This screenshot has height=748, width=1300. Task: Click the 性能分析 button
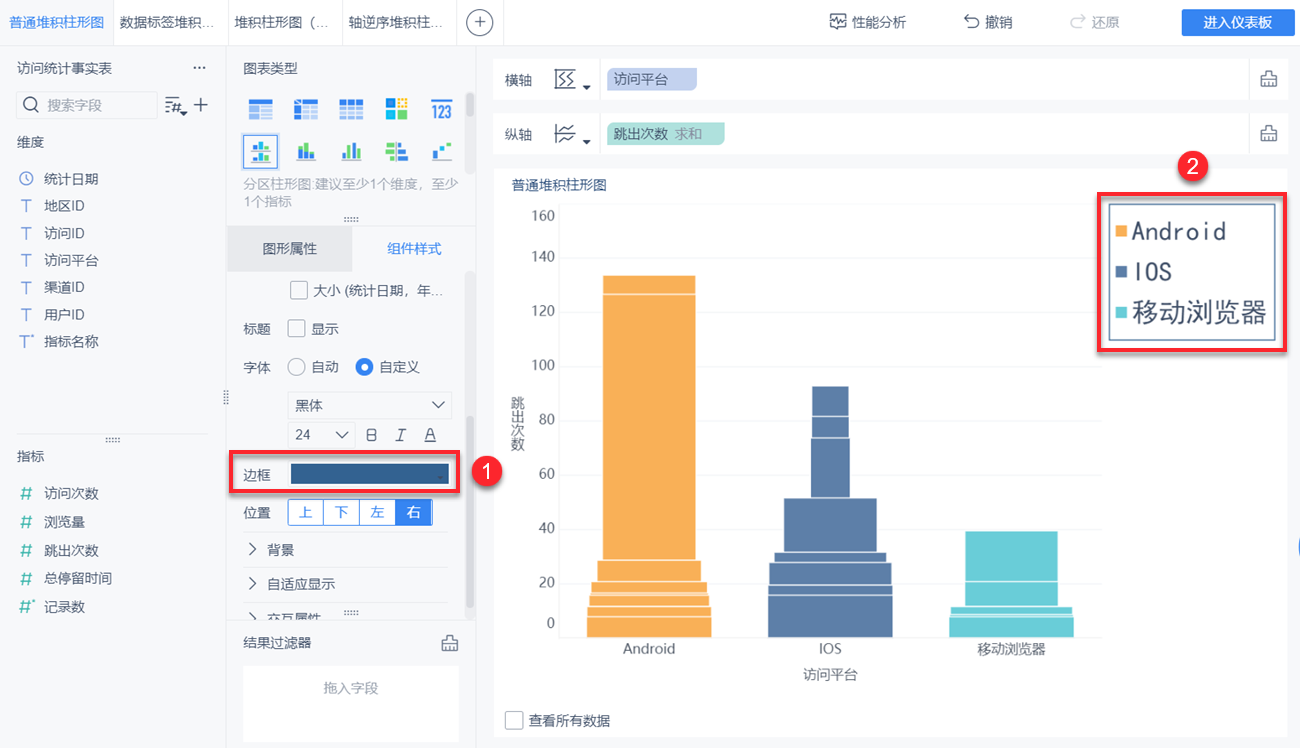pyautogui.click(x=868, y=22)
